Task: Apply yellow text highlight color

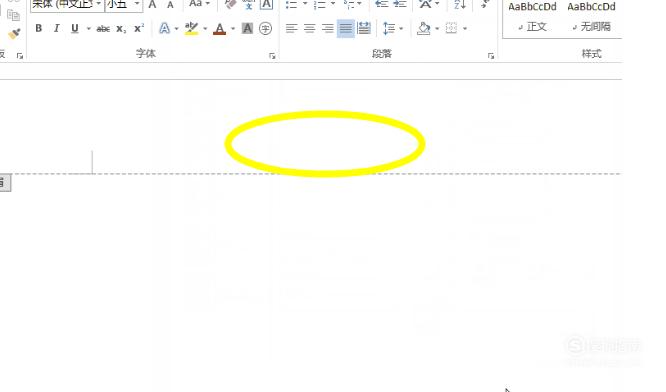Action: pos(192,28)
